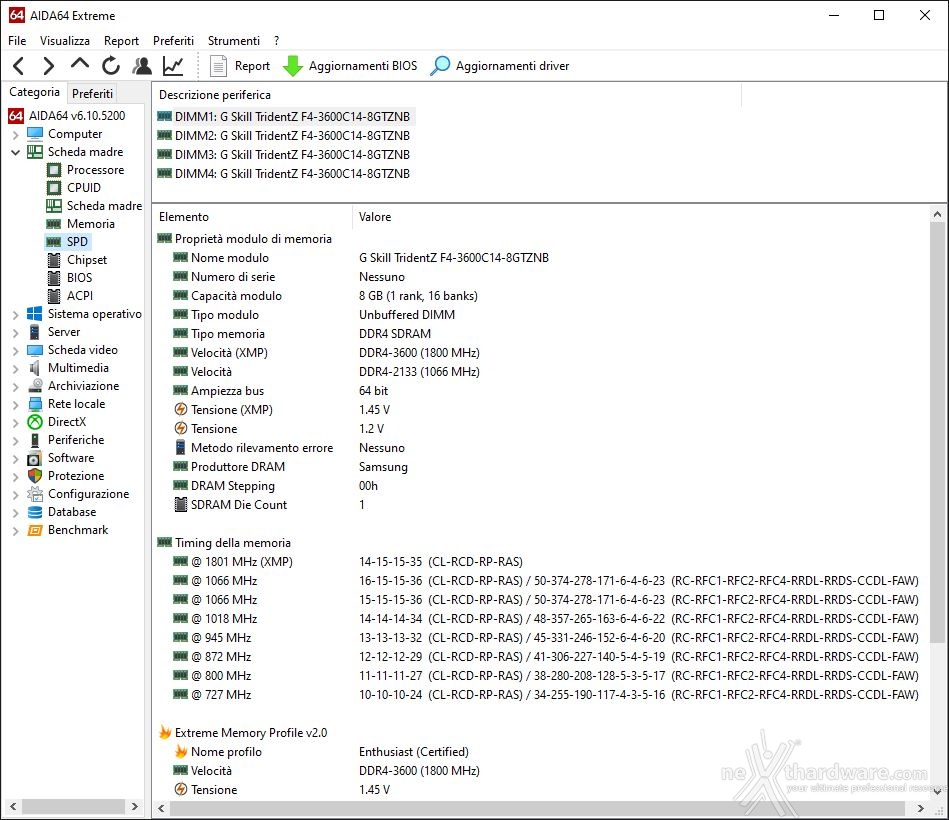Open the graph chart toolbar icon
The height and width of the screenshot is (820, 949).
click(173, 65)
